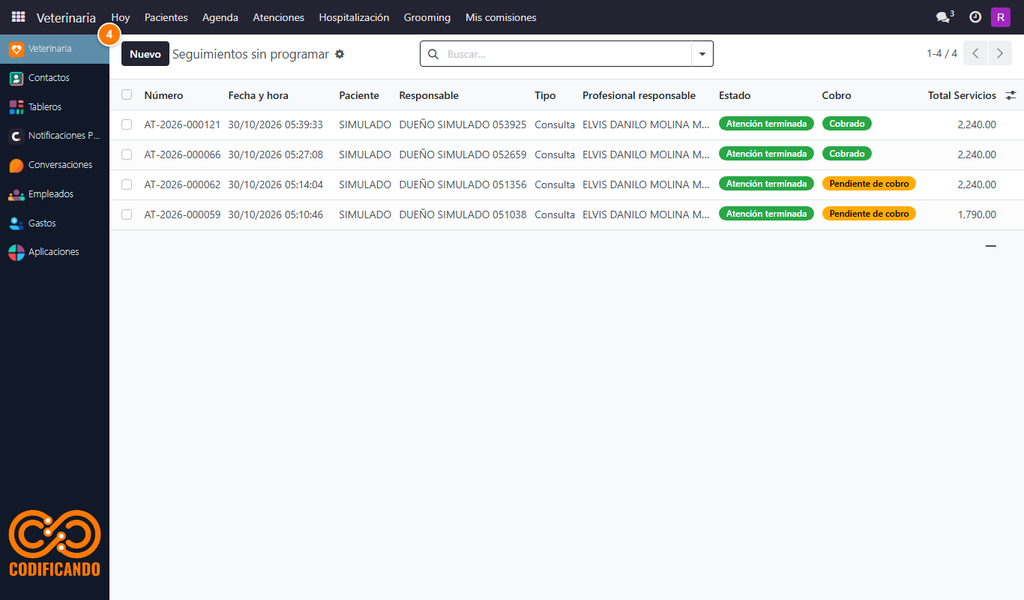1024x600 pixels.
Task: Open the user avatar R menu
Action: coord(1000,17)
